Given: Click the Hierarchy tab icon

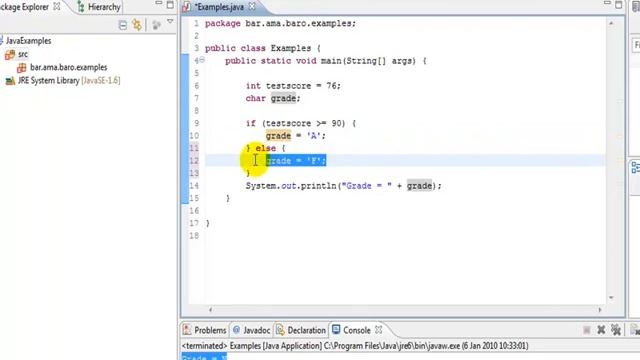Looking at the screenshot, I should (81, 7).
